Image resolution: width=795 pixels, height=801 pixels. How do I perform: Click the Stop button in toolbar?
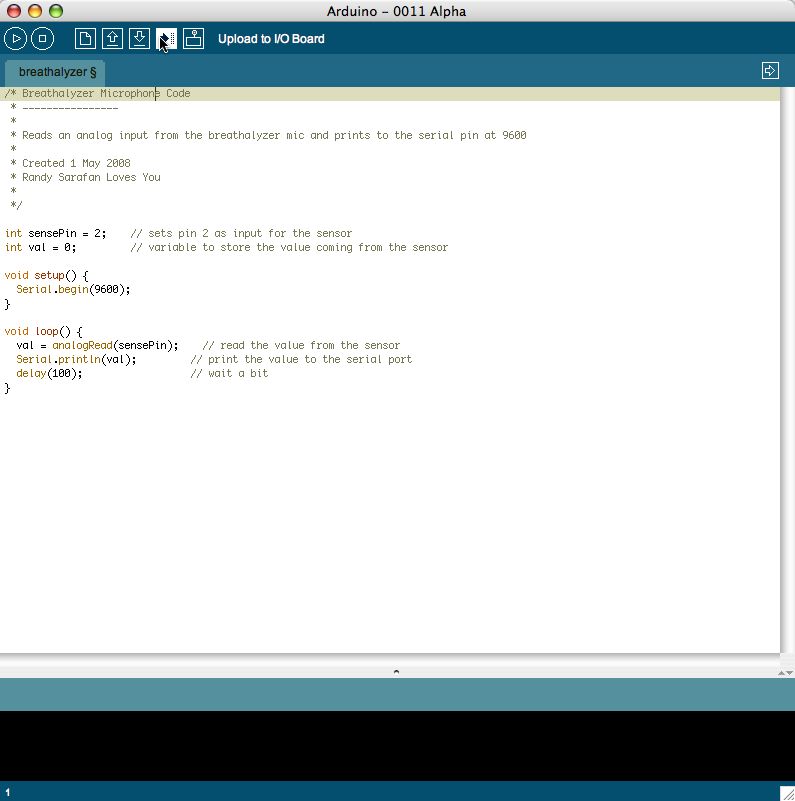click(x=42, y=39)
